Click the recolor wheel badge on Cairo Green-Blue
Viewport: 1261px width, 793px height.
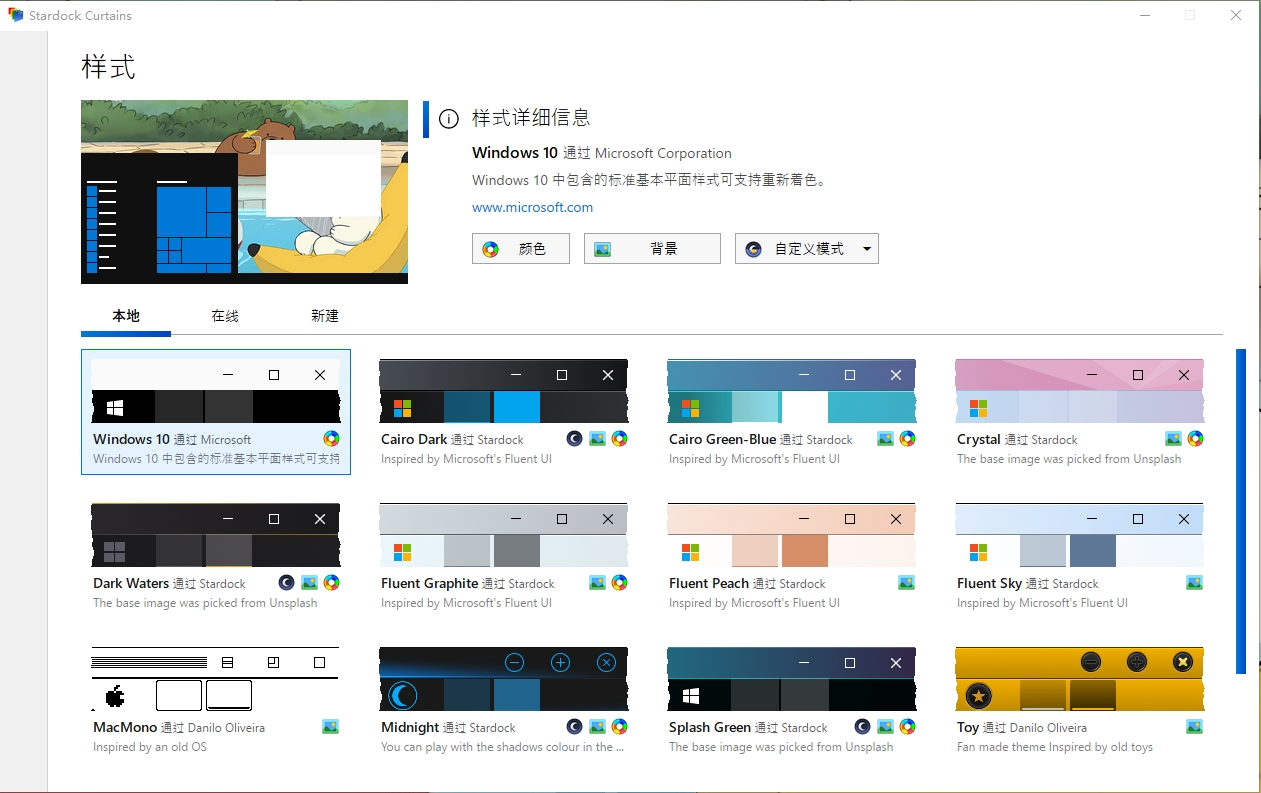[906, 438]
